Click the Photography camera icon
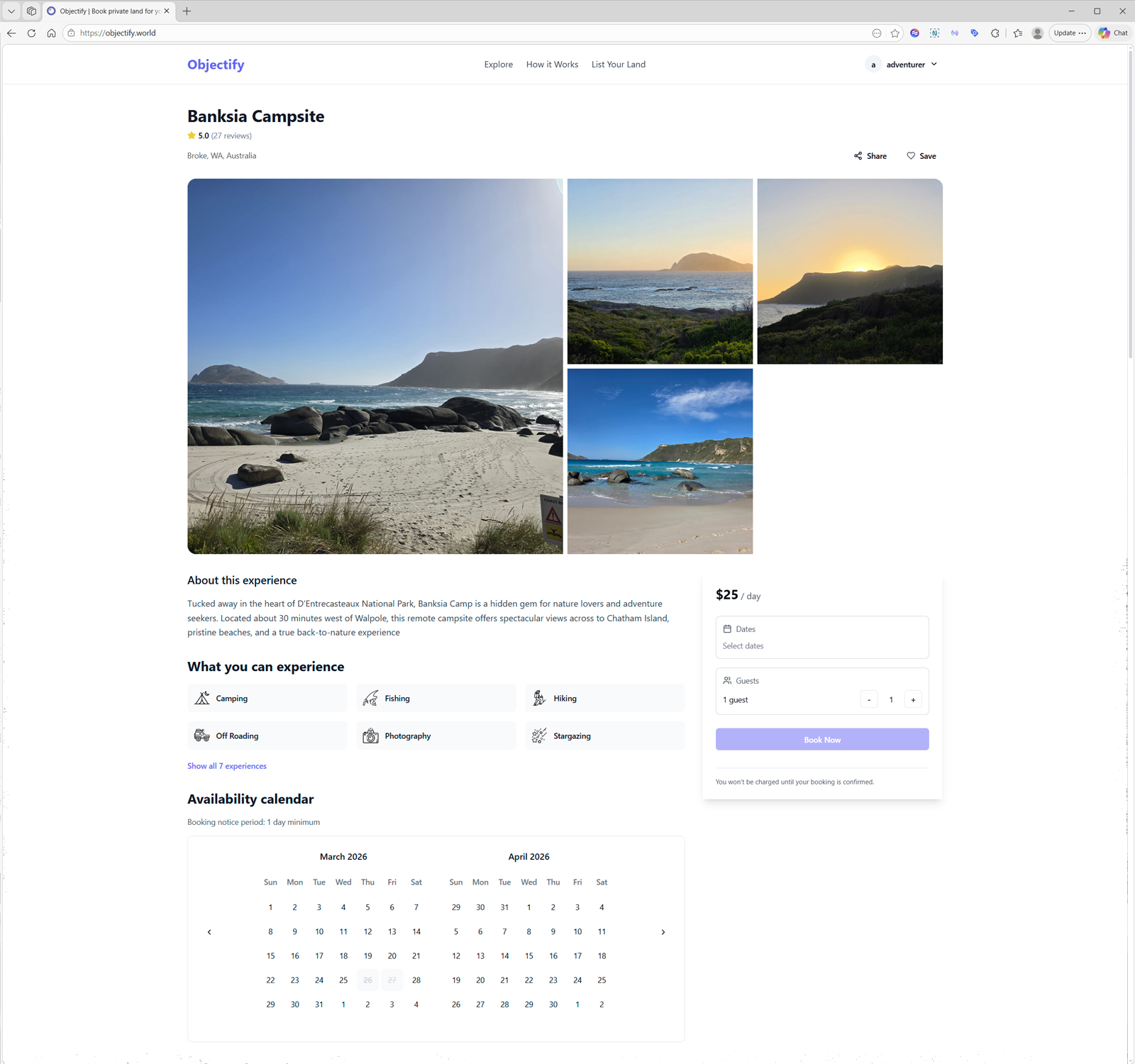The width and height of the screenshot is (1135, 1064). coord(370,736)
